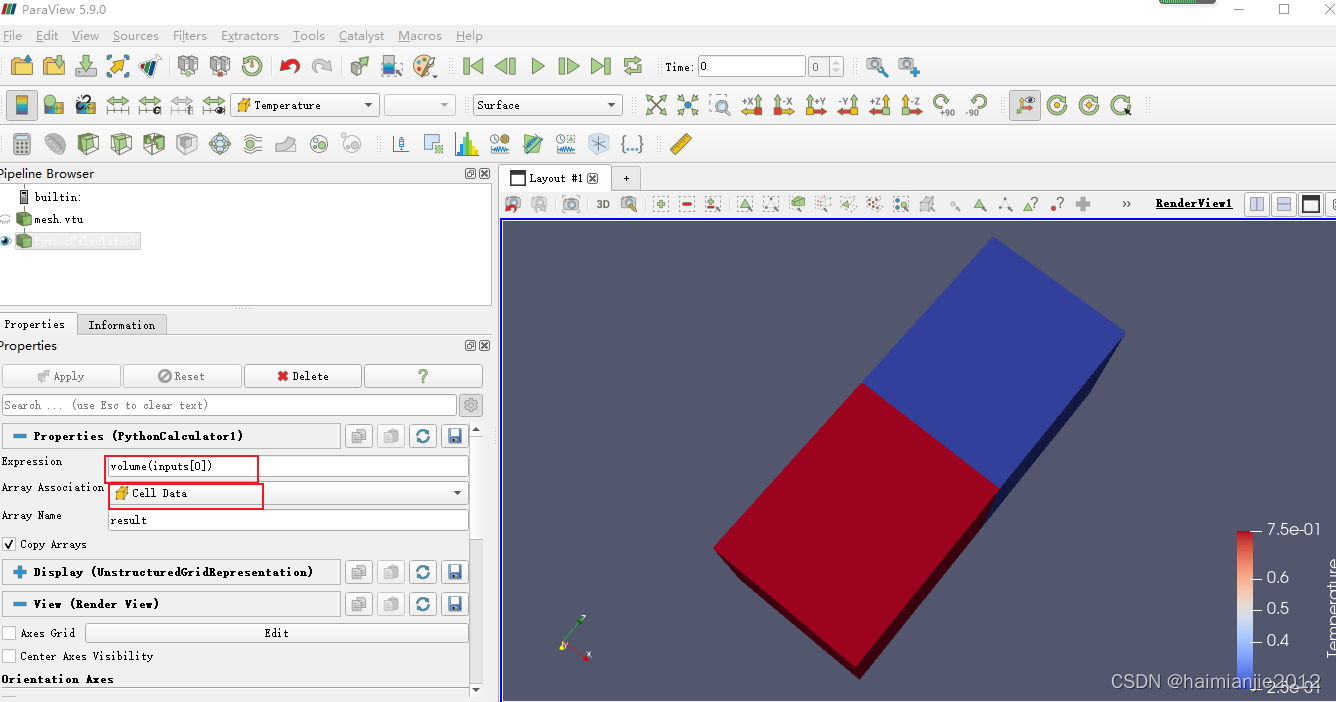Apply the Slice filter icon
The width and height of the screenshot is (1336, 702).
click(121, 144)
